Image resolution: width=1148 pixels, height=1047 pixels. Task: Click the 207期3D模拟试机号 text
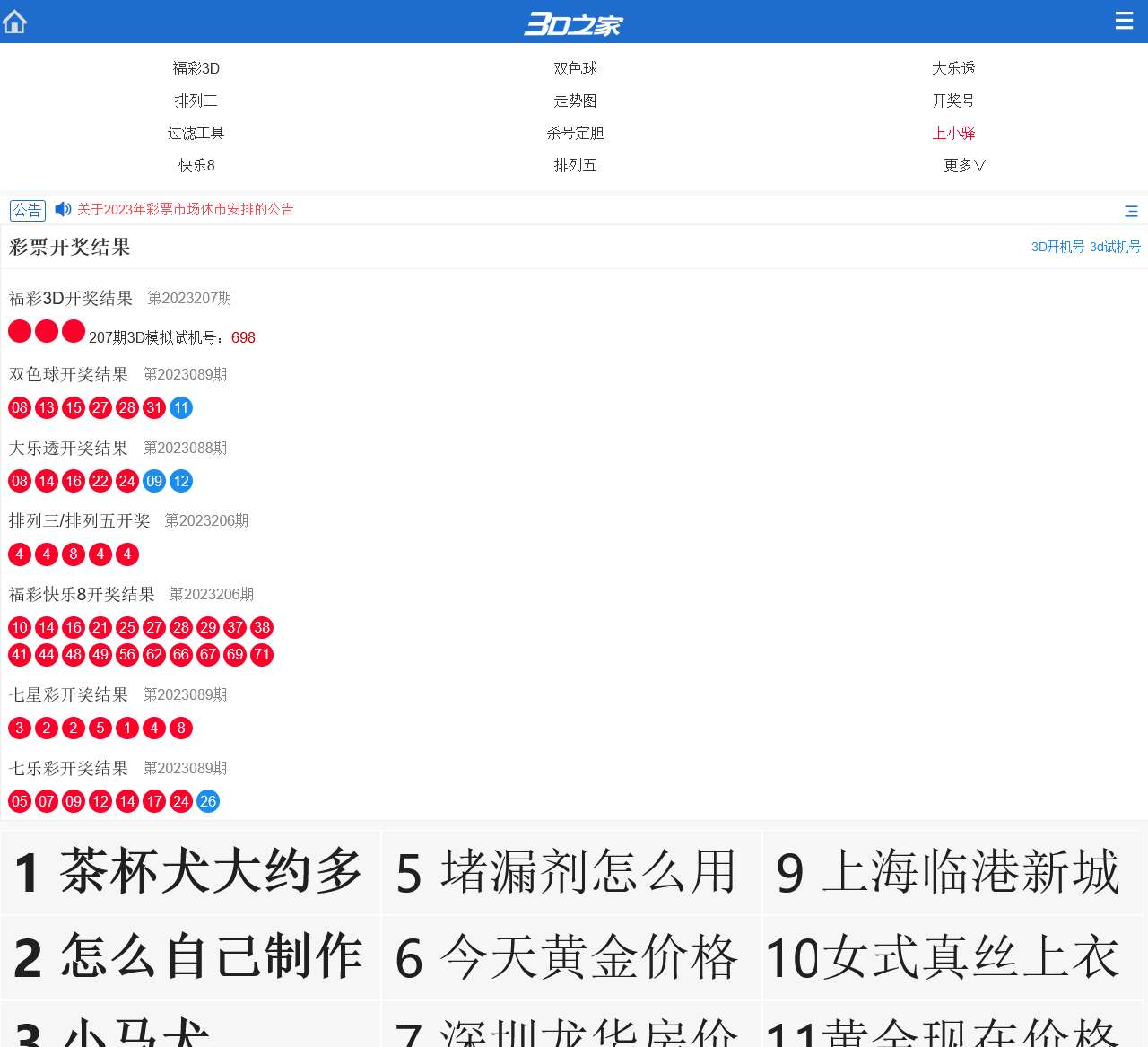tap(172, 337)
